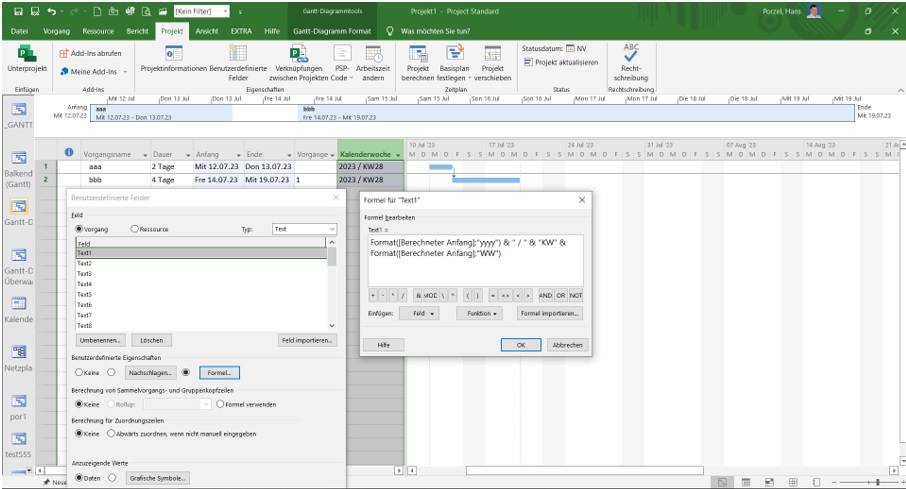Open the Funktion insert dropdown

coord(482,313)
